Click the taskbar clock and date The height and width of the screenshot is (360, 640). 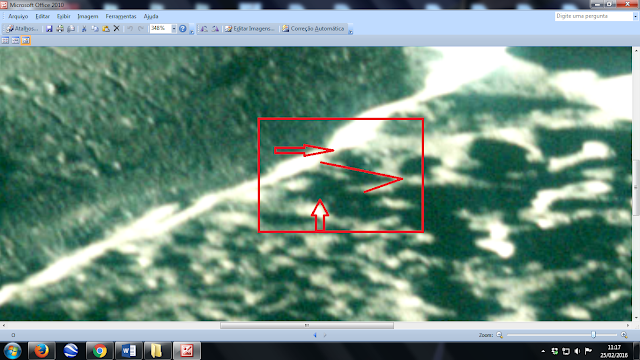point(613,351)
